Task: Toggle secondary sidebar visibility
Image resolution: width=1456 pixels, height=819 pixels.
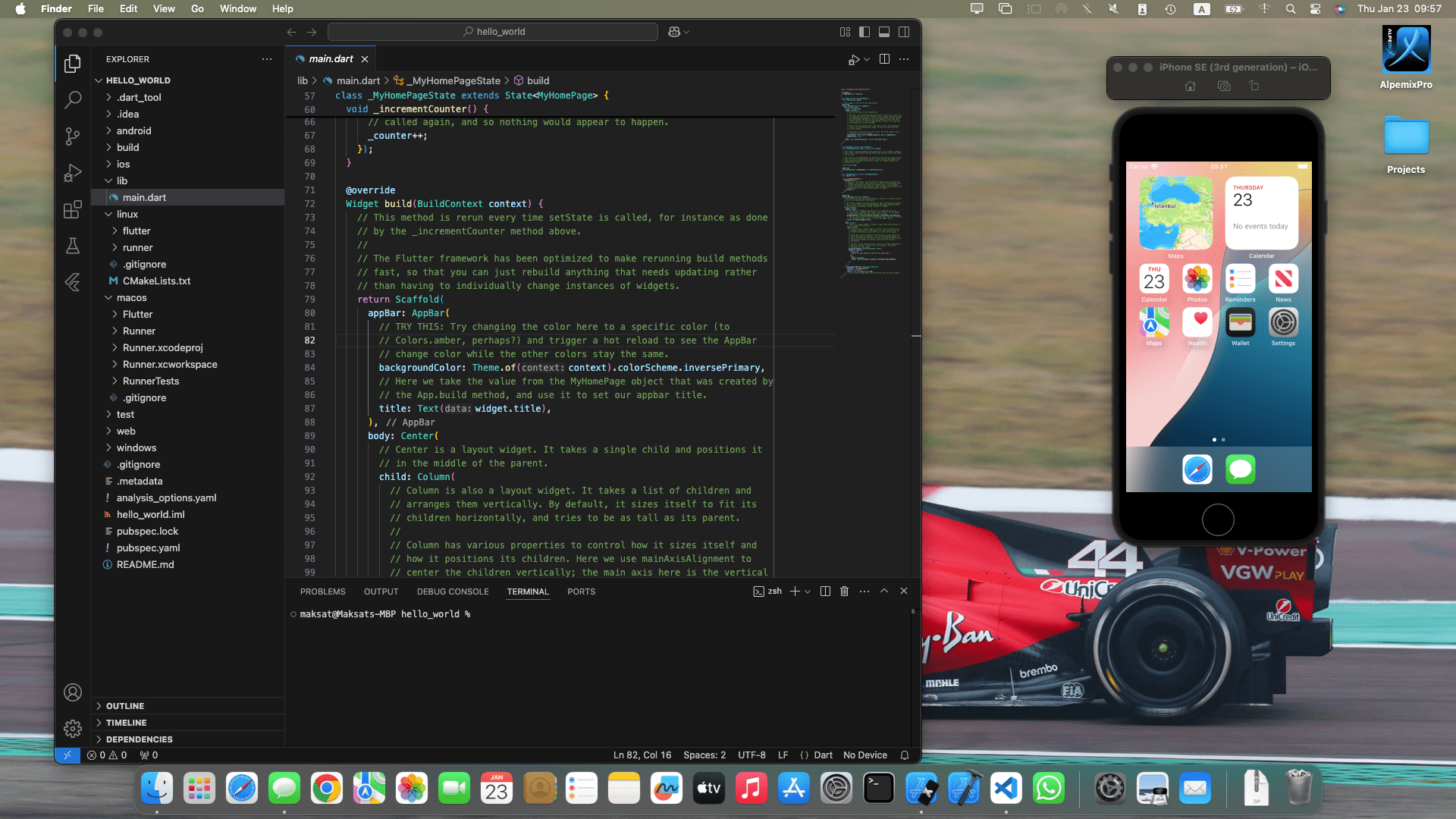Action: pyautogui.click(x=903, y=32)
